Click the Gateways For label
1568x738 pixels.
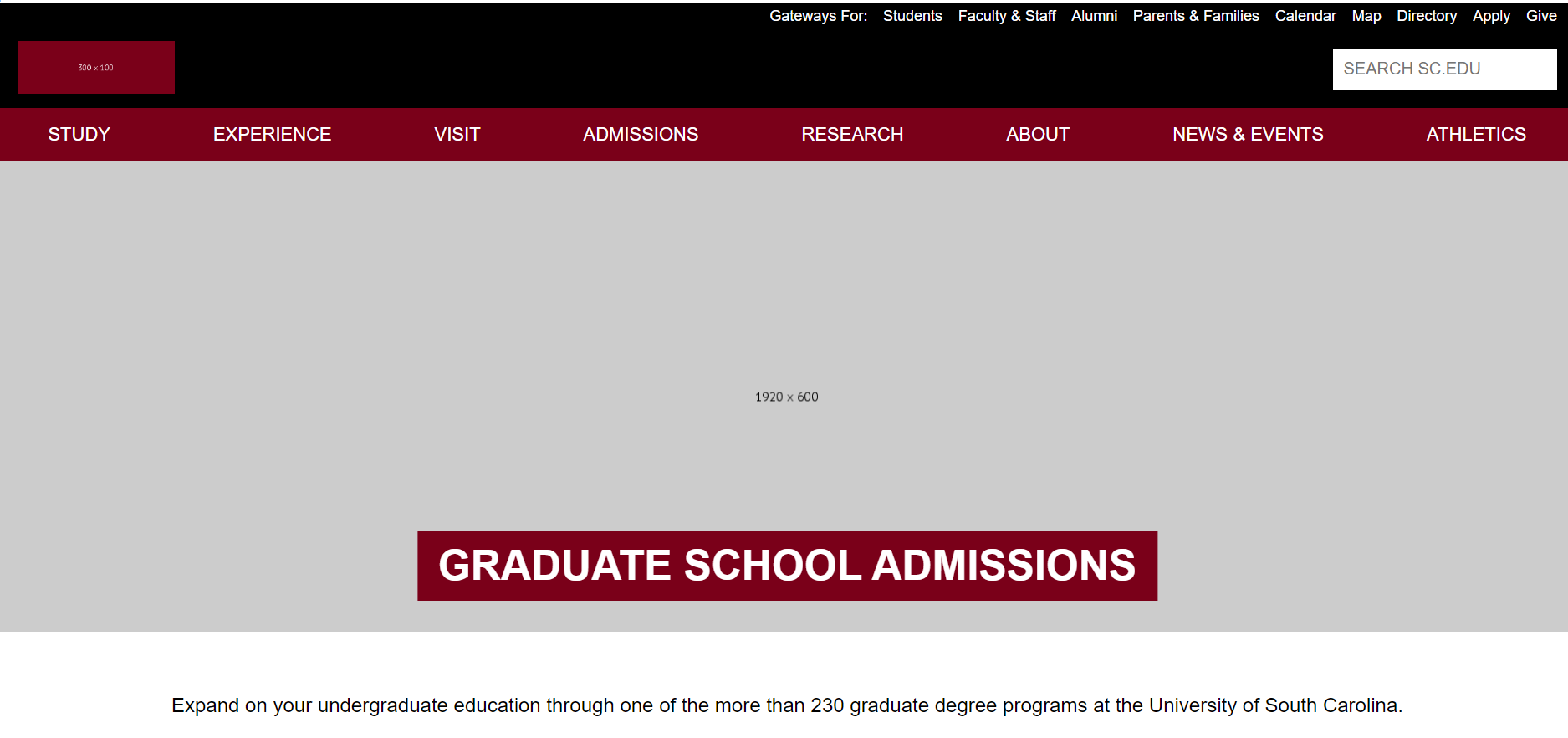[819, 16]
